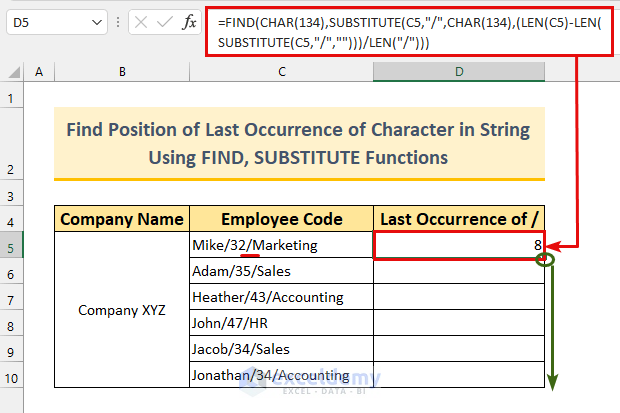Screen dimensions: 620x413
Task: Select row 10 header
Action: [11, 375]
